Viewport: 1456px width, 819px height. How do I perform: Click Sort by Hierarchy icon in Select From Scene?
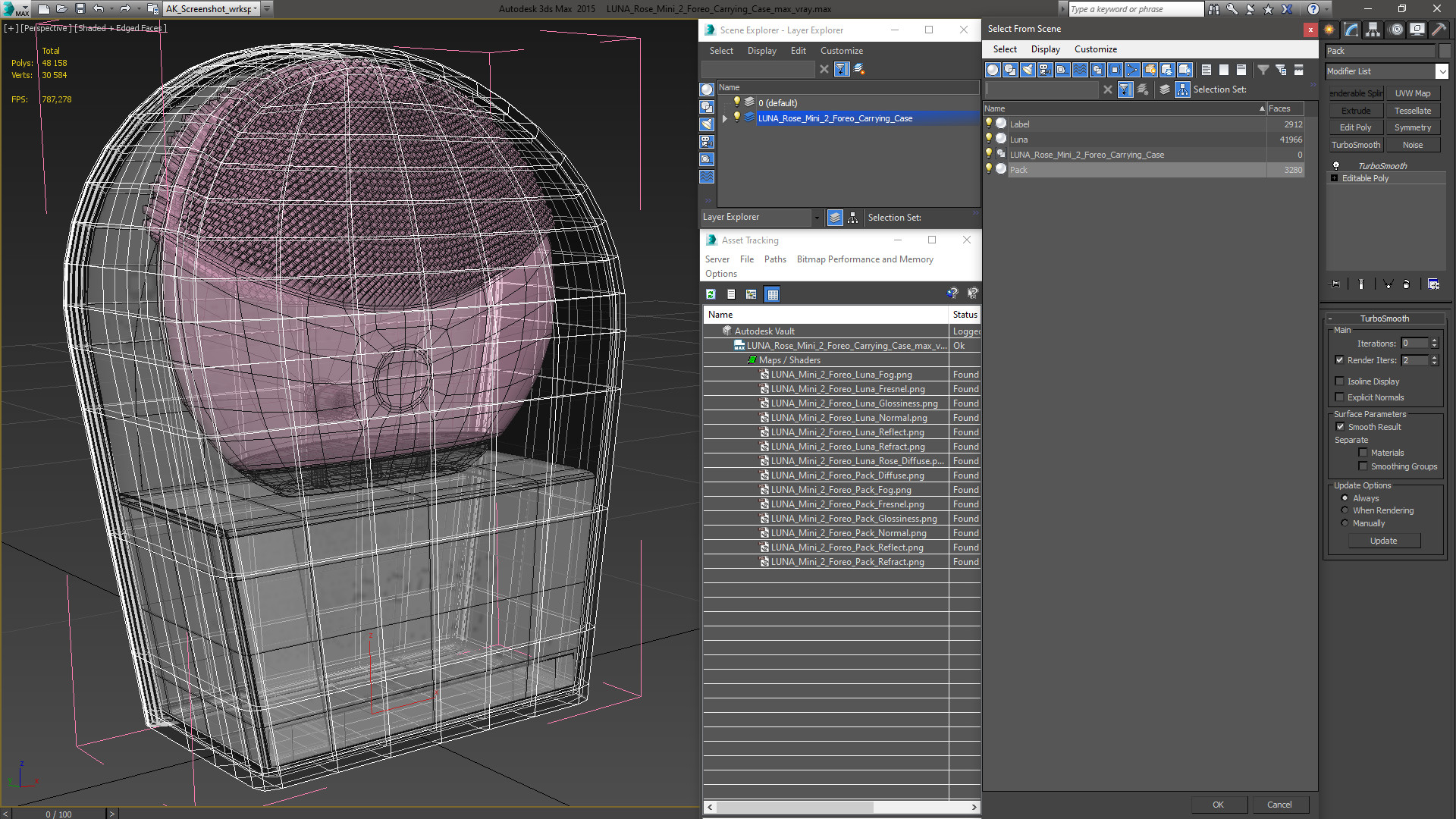1183,89
